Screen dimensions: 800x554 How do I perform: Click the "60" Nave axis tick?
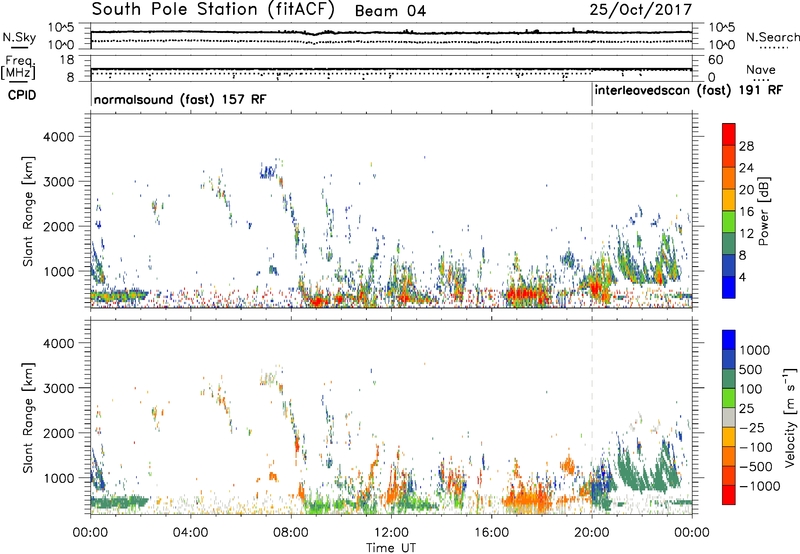coord(715,60)
